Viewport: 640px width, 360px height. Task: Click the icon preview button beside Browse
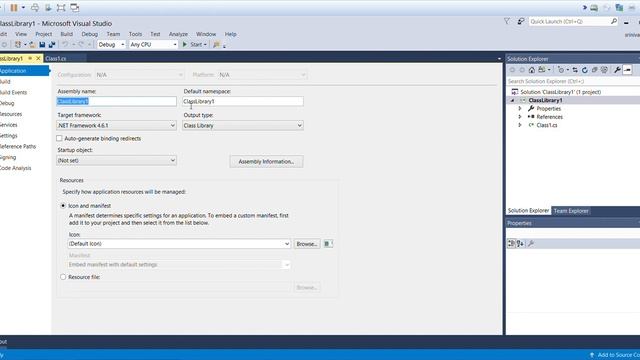pos(328,244)
